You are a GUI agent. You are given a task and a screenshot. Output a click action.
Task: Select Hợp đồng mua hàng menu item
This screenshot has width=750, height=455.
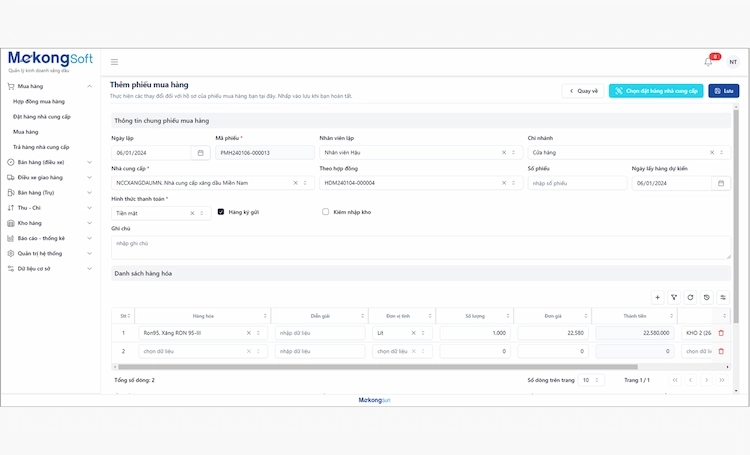pyautogui.click(x=39, y=102)
